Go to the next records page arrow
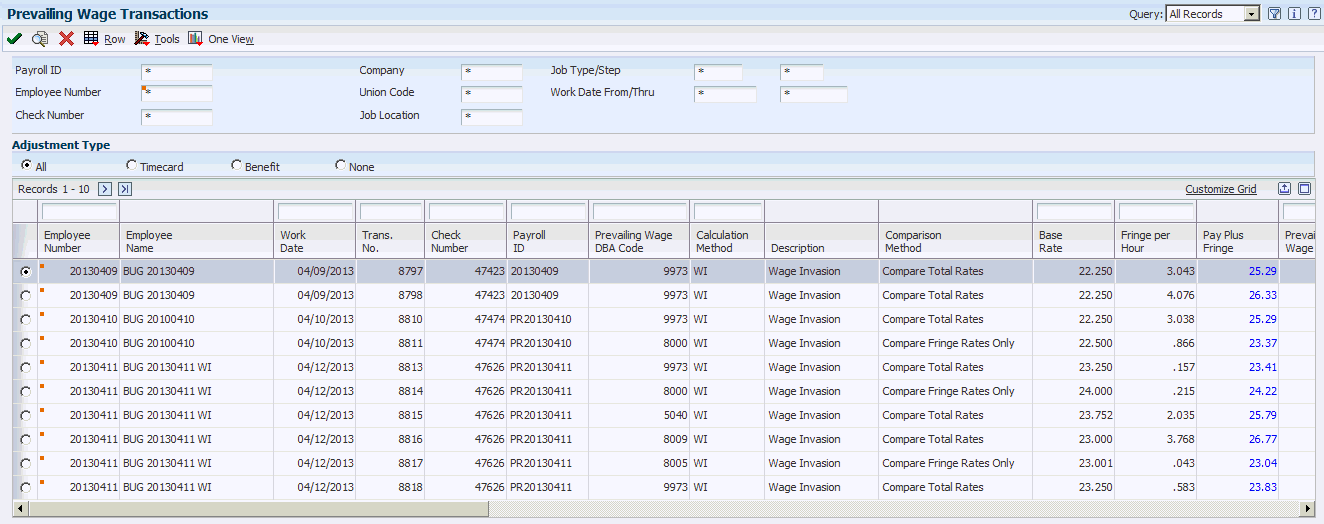The image size is (1324, 524). 105,189
